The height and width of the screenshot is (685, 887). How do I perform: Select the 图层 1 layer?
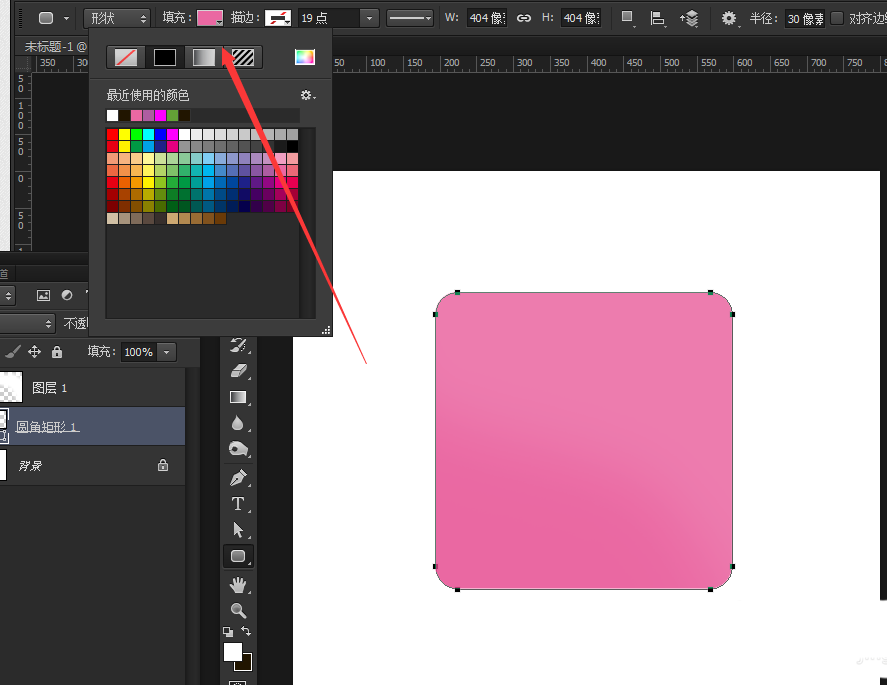point(50,388)
